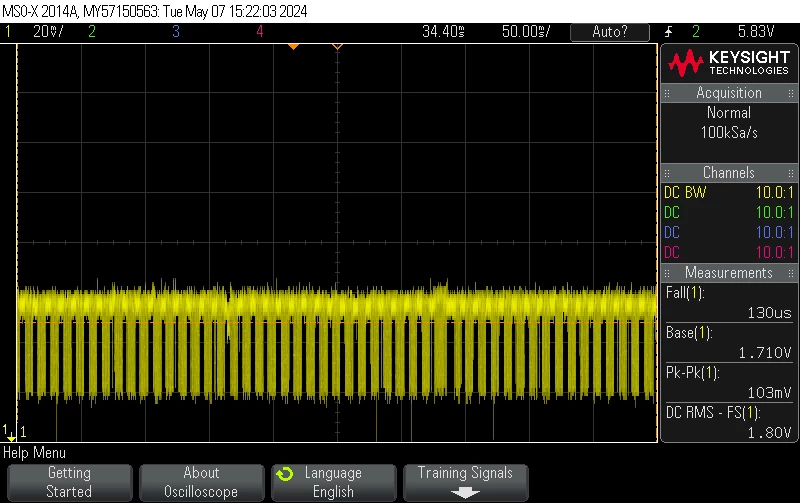The width and height of the screenshot is (800, 503).
Task: Click the yellow DC BW channel 1 row
Action: [x=729, y=192]
